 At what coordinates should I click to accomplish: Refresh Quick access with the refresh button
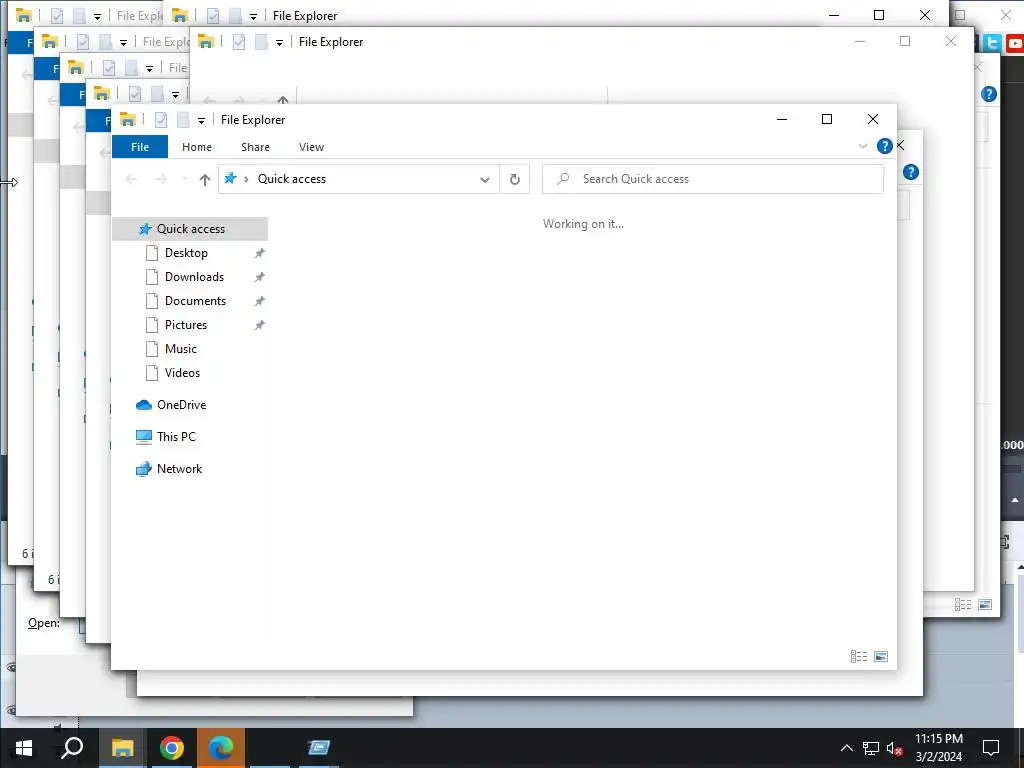pos(515,179)
